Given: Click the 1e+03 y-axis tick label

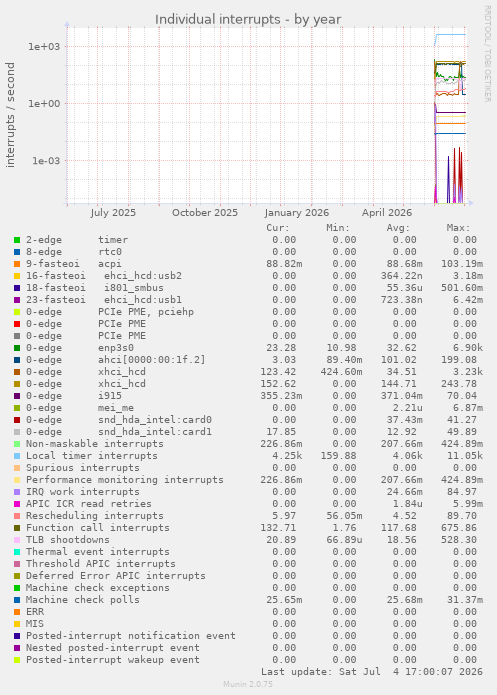Looking at the screenshot, I should pos(44,47).
